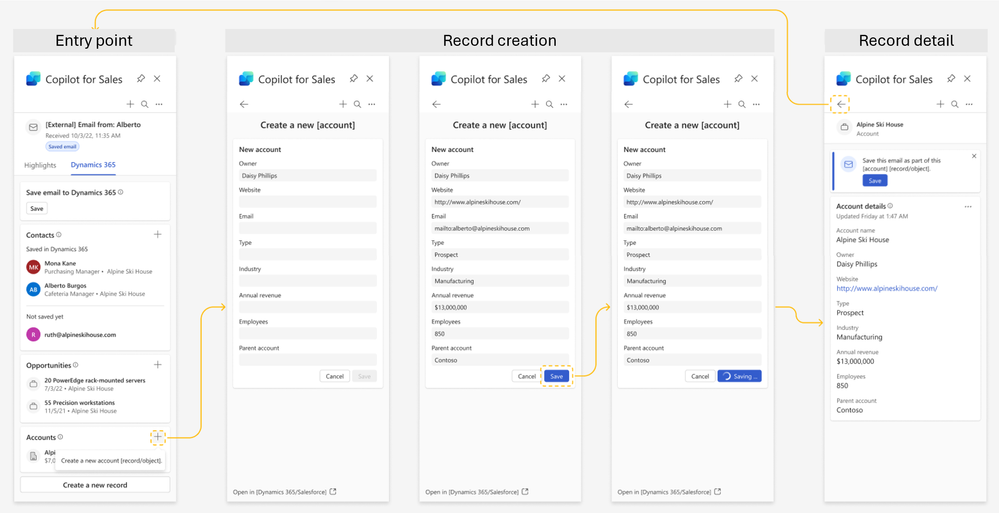This screenshot has height=513, width=999.
Task: Cancel the empty New account form
Action: tap(334, 377)
